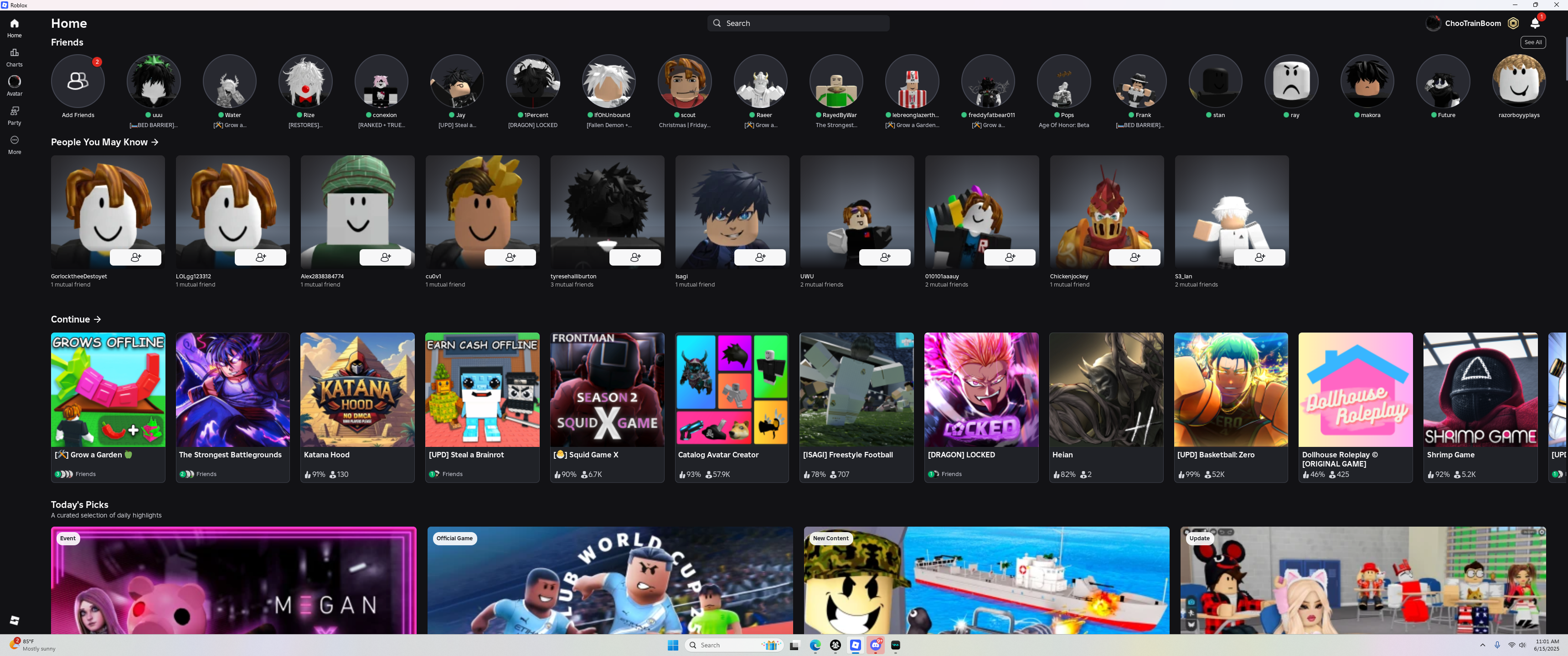Open the notifications bell icon
Image resolution: width=1568 pixels, height=656 pixels.
[x=1535, y=24]
